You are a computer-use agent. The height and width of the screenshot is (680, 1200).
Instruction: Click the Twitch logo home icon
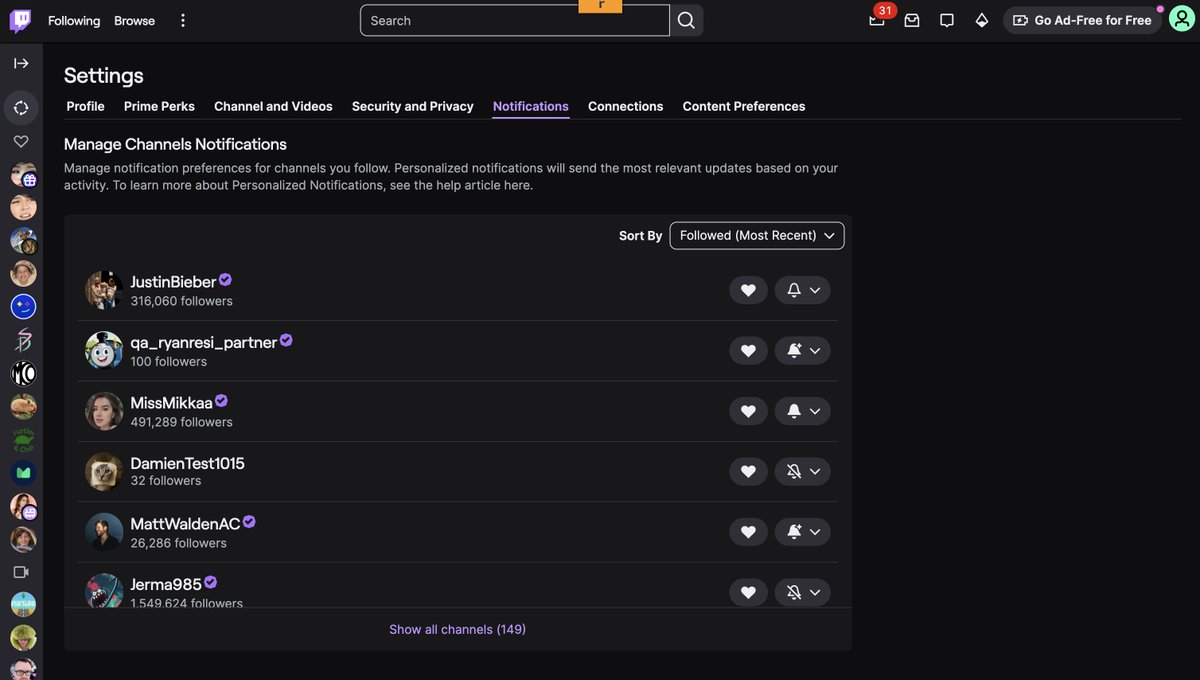pos(20,20)
